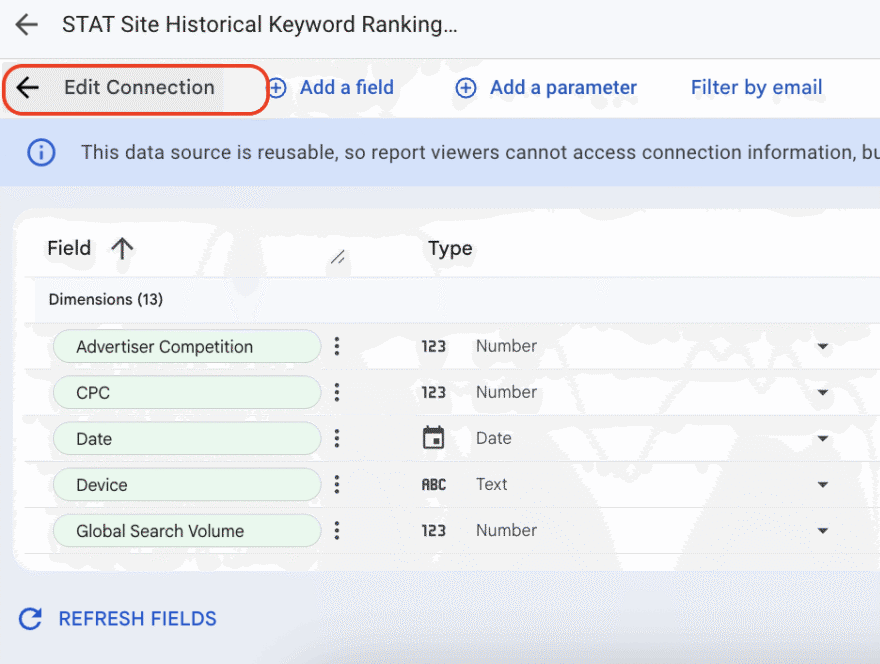Open three-dot menu for Date field
The image size is (880, 664).
point(337,438)
